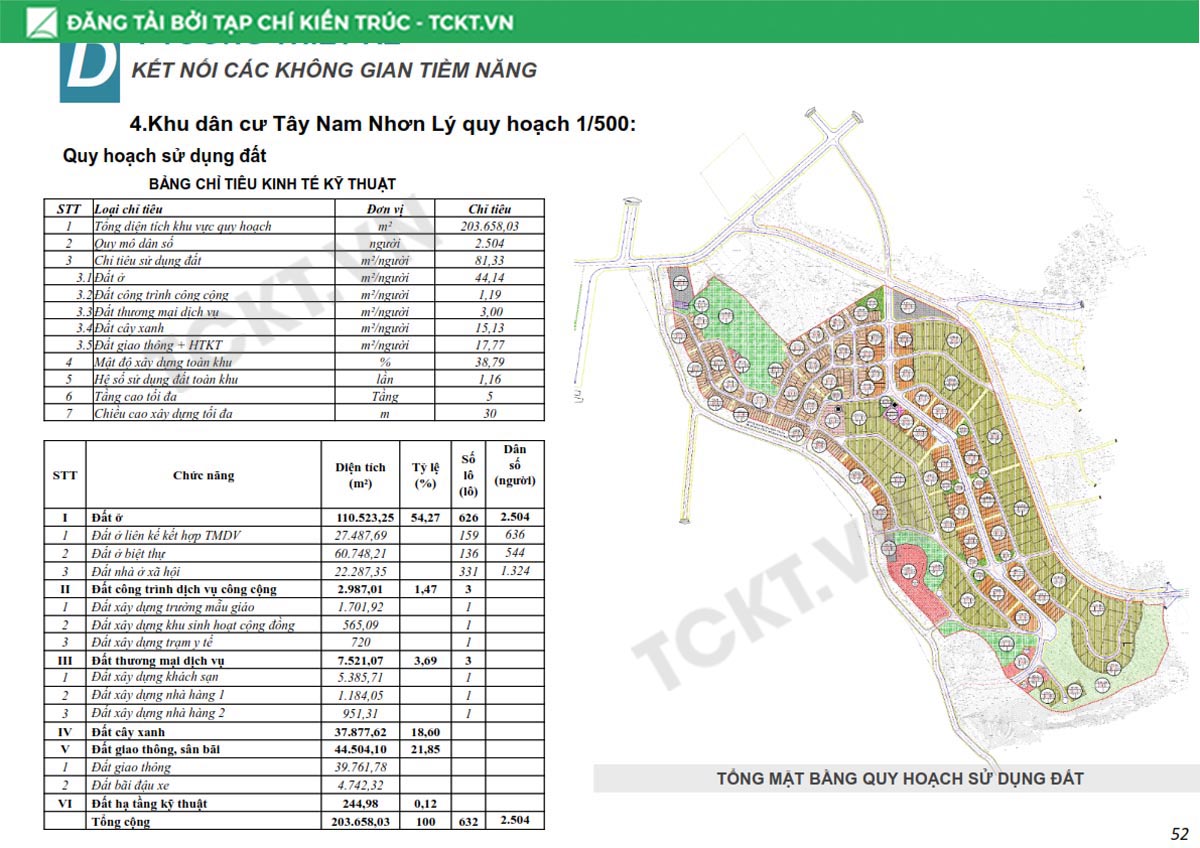Click the value '44,14'
The width and height of the screenshot is (1200, 848).
point(490,277)
